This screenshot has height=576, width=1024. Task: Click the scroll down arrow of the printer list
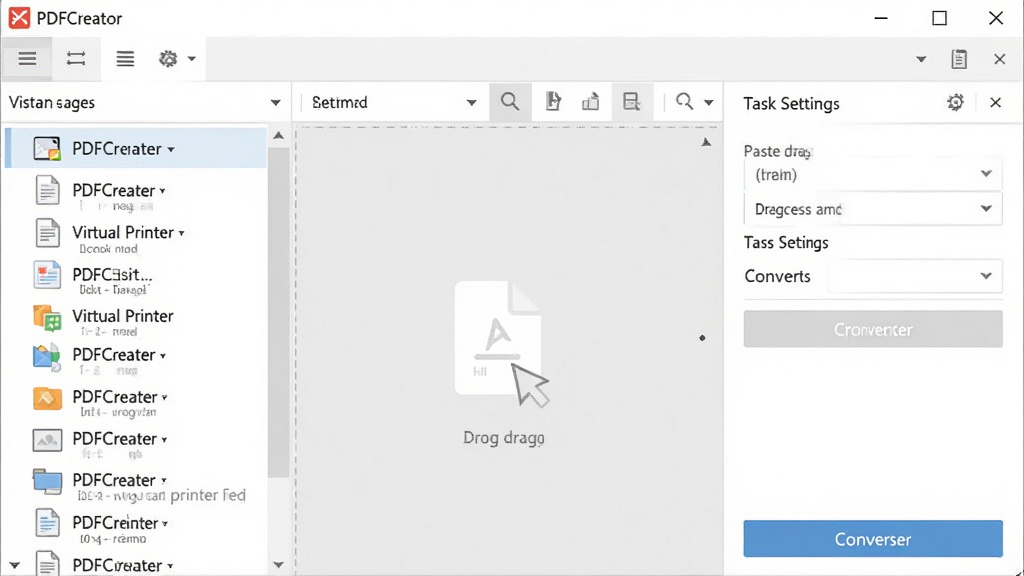pos(278,565)
